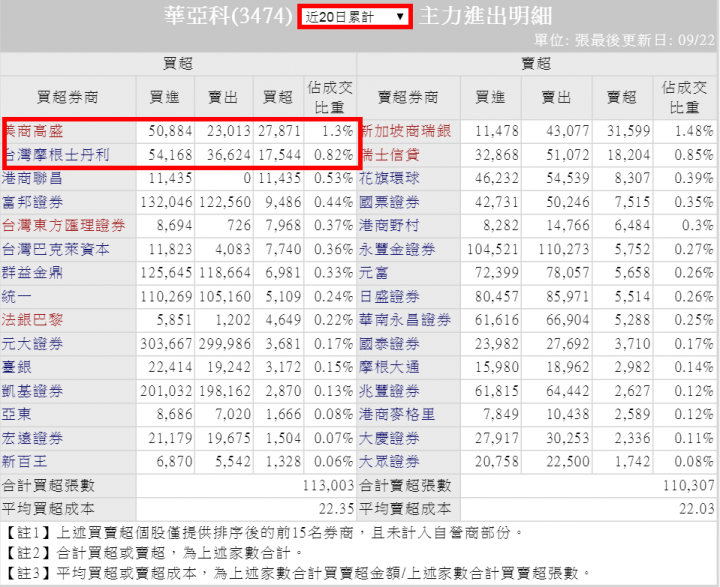Open seller broker link 國泰證券

[389, 344]
